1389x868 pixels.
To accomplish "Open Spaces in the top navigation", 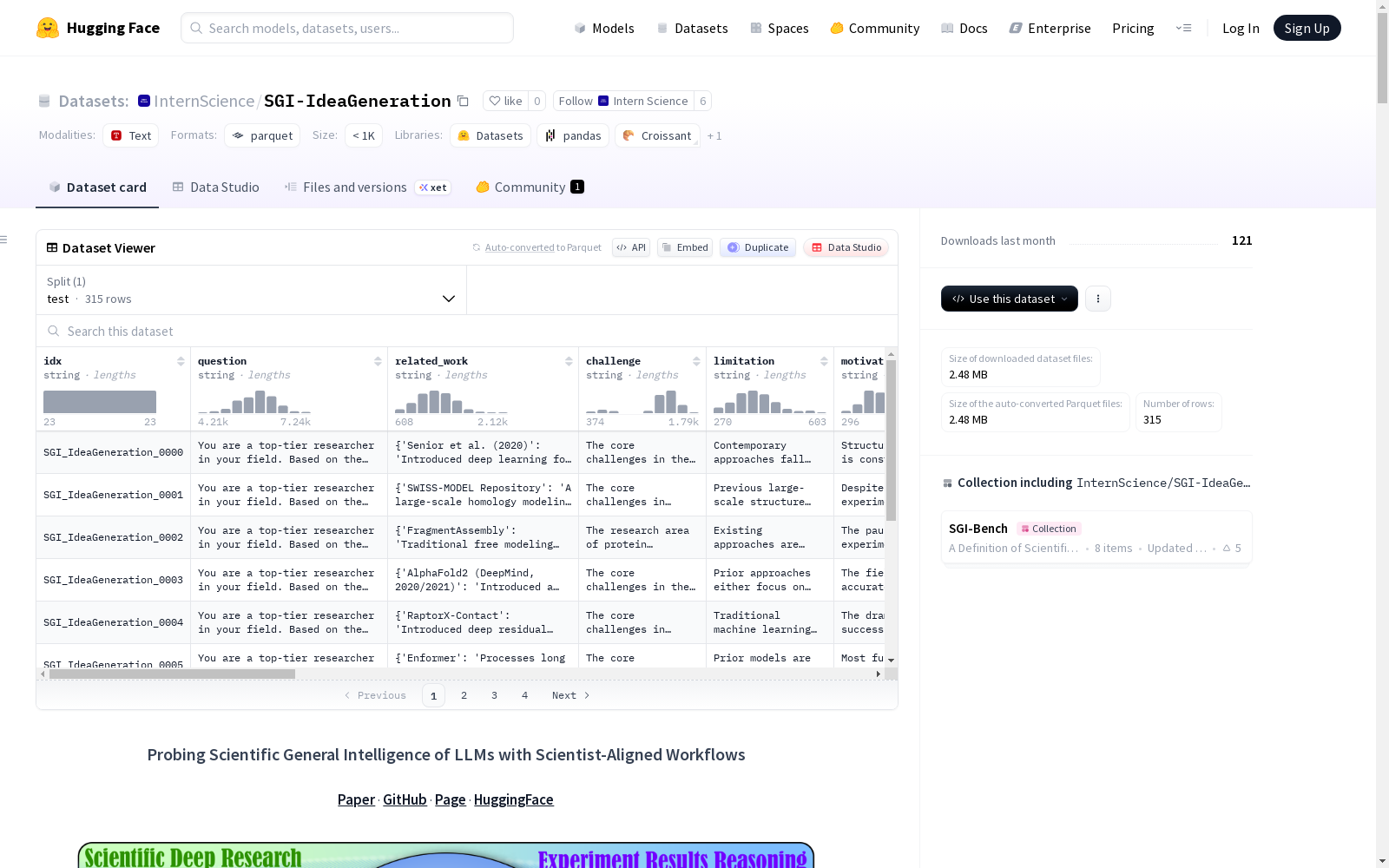I will (x=780, y=28).
